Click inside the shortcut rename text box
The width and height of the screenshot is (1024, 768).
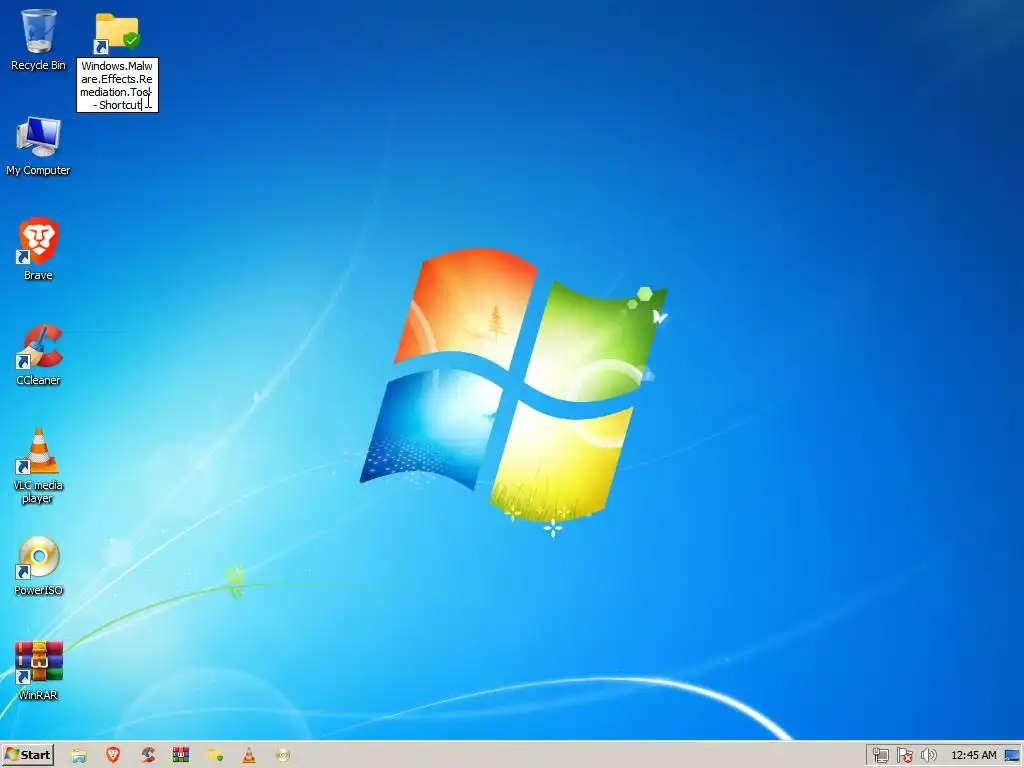tap(118, 85)
